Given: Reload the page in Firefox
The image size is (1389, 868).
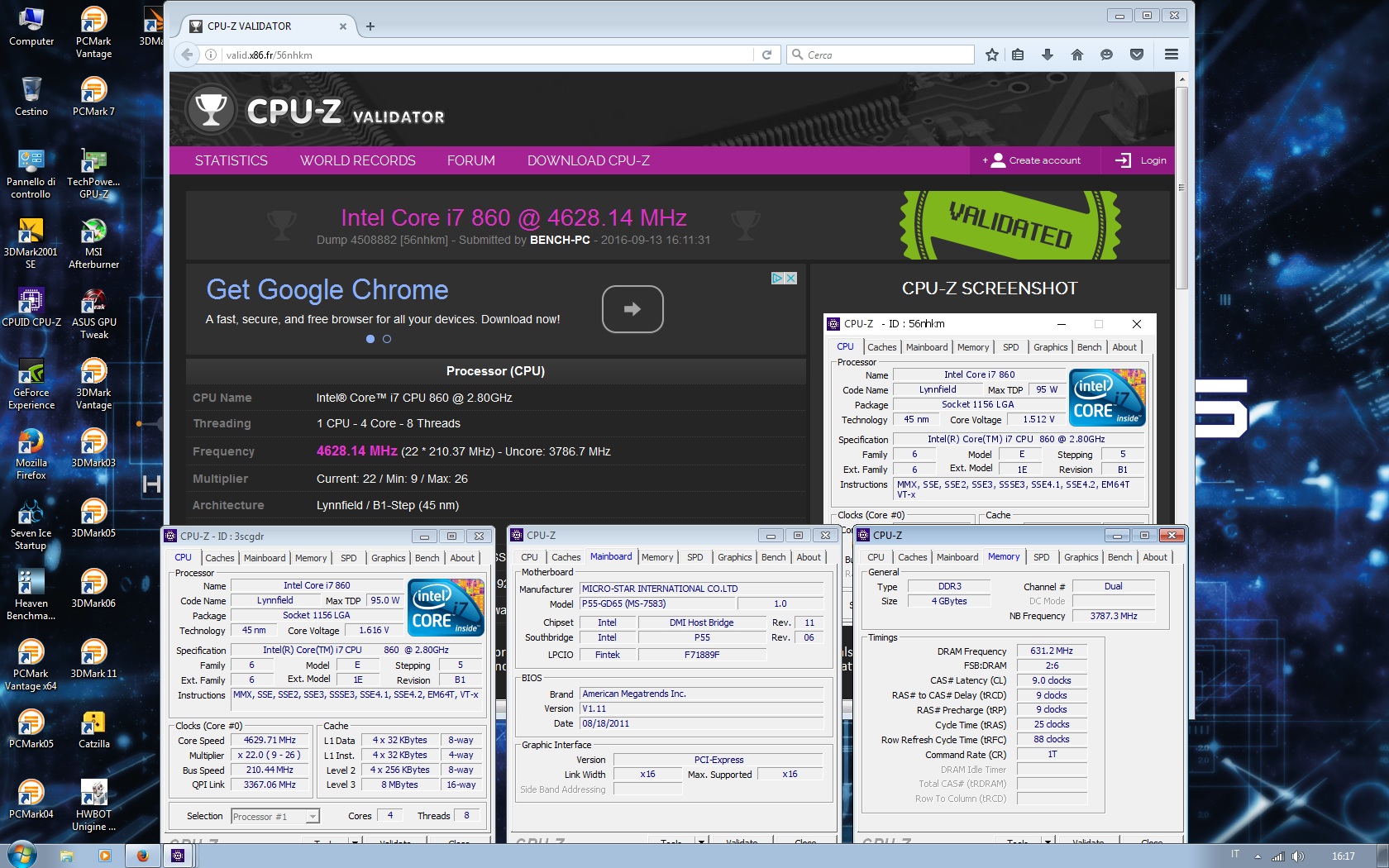Looking at the screenshot, I should coord(766,55).
